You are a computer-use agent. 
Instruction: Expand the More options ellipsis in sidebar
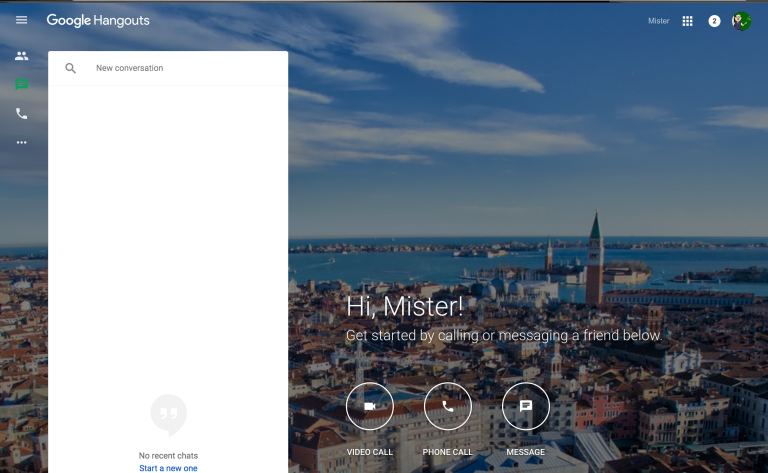point(21,143)
